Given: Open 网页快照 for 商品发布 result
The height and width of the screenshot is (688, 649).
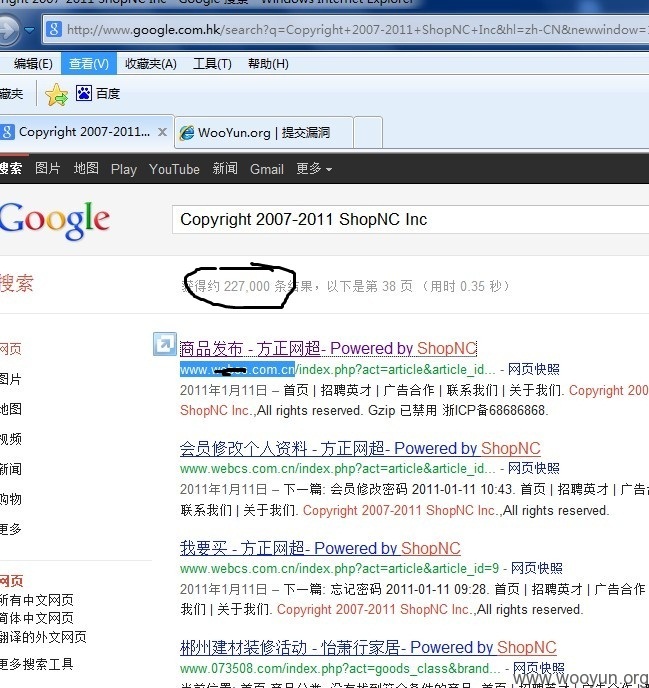Looking at the screenshot, I should 534,369.
